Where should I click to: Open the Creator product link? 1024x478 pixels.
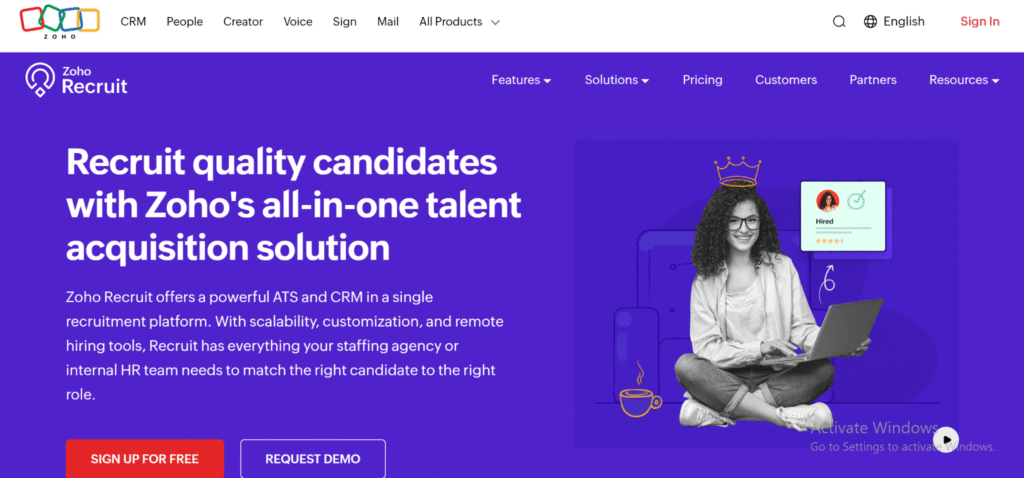click(243, 22)
